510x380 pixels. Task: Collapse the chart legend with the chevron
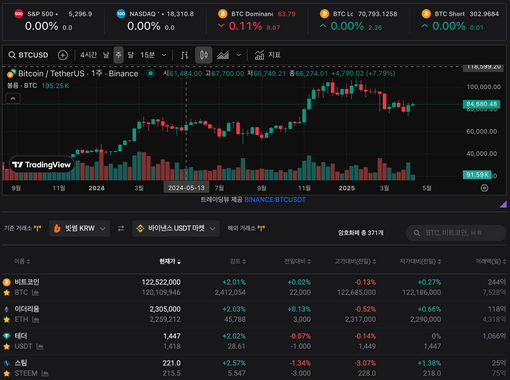click(x=13, y=99)
